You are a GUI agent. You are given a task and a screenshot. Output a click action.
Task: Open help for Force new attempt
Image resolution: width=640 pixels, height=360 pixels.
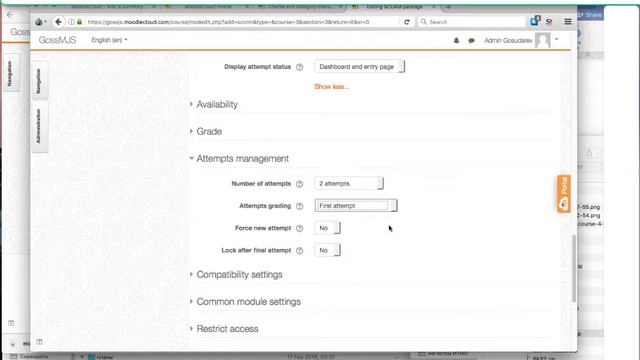tap(300, 228)
